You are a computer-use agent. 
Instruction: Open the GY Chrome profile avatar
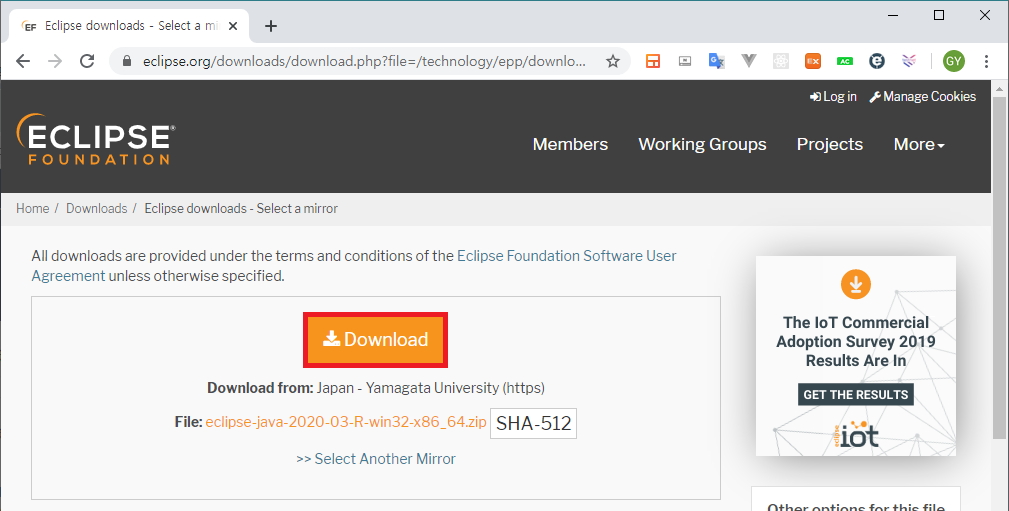(954, 61)
